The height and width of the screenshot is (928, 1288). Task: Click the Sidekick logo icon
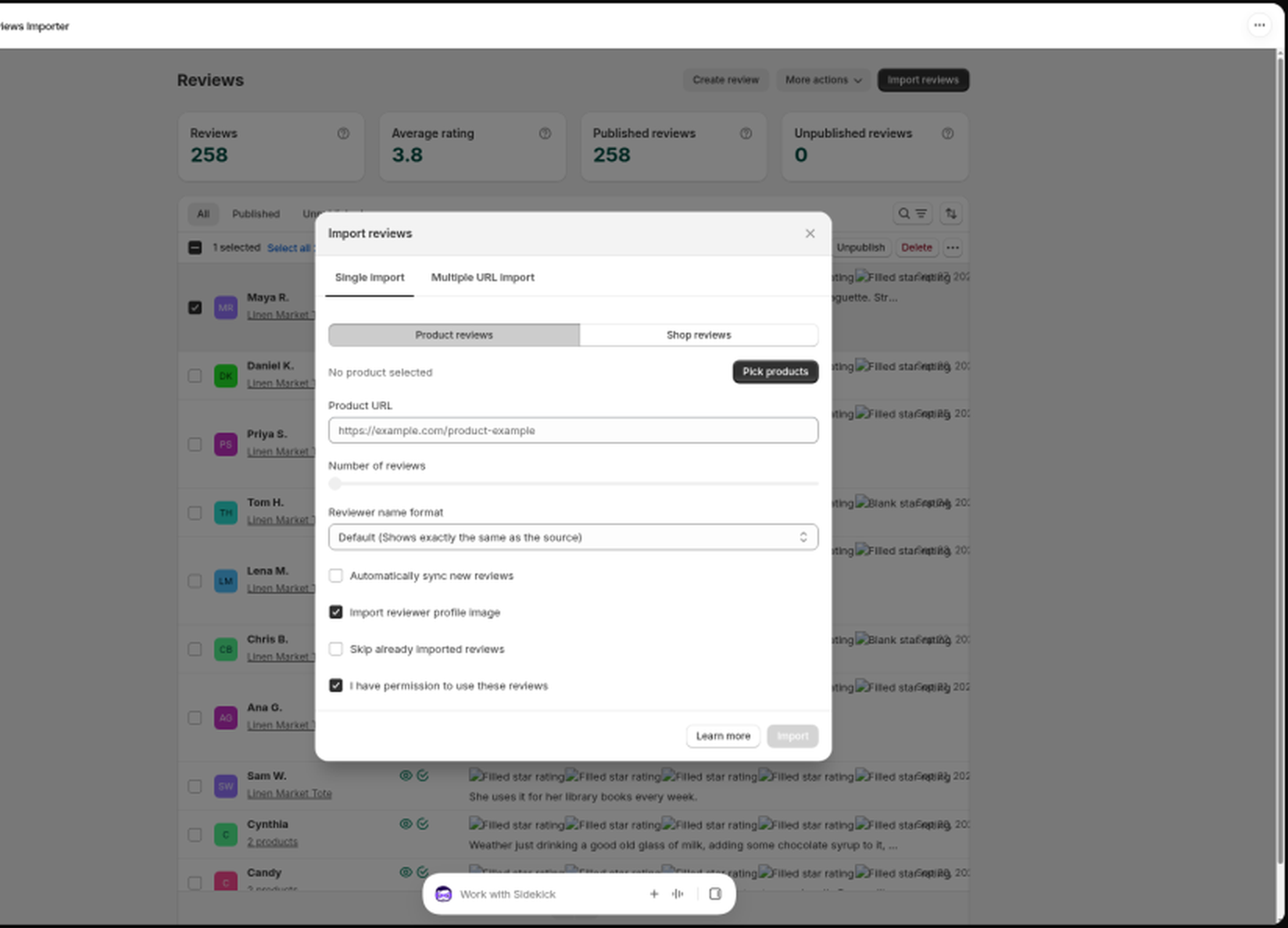point(443,894)
